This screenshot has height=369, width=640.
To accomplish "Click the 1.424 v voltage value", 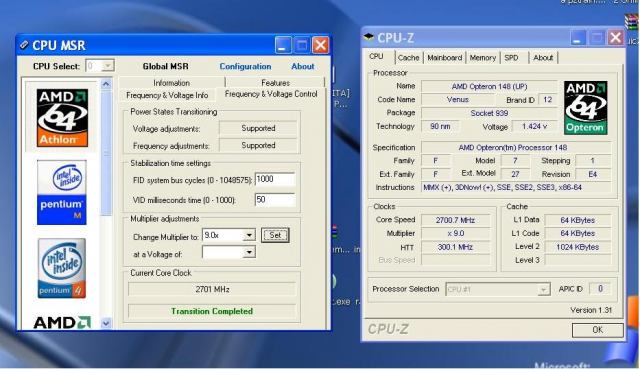I will [x=534, y=127].
